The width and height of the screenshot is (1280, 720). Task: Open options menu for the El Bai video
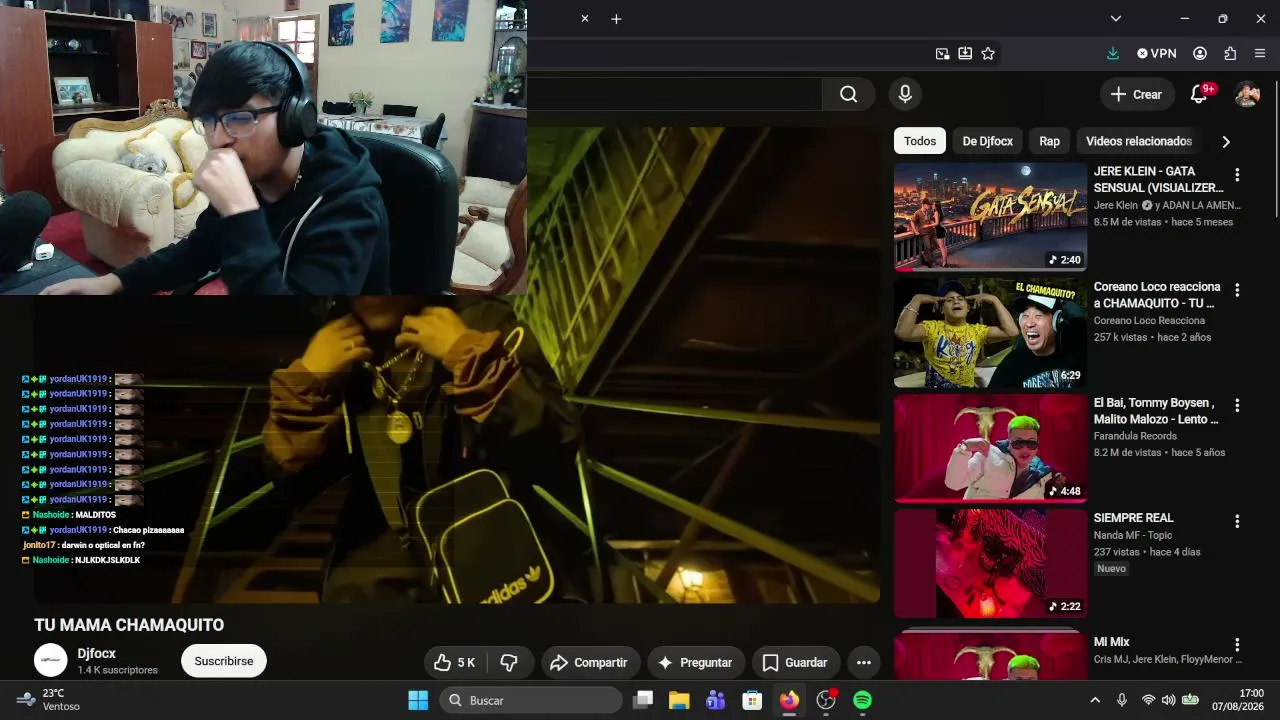coord(1237,406)
